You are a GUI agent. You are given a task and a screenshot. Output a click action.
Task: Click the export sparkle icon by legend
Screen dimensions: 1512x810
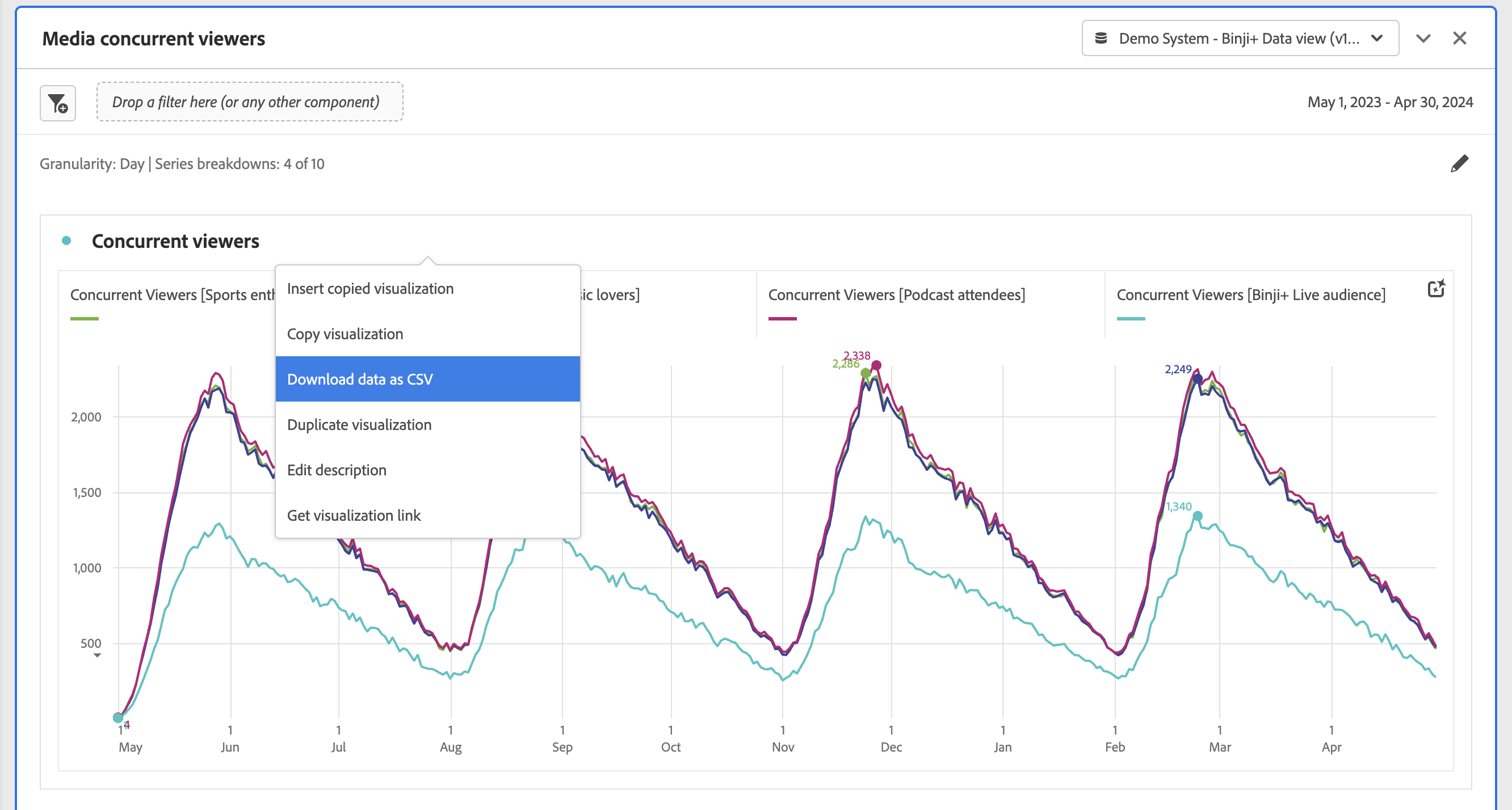pos(1436,289)
